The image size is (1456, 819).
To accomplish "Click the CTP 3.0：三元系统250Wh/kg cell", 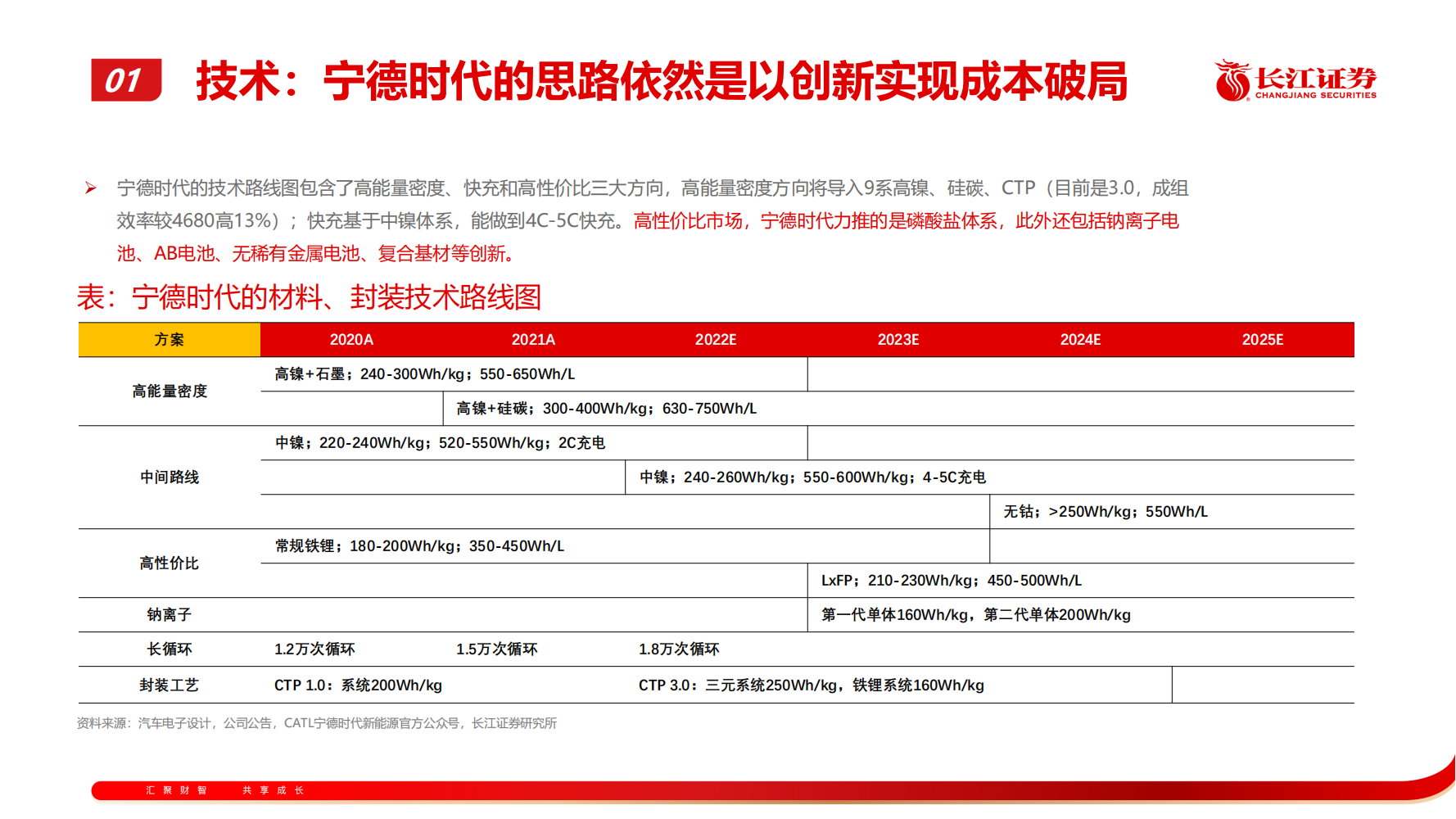I will pos(812,686).
